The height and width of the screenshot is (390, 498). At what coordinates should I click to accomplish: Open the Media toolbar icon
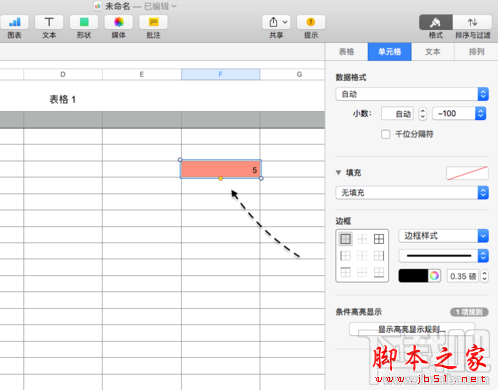pos(119,22)
